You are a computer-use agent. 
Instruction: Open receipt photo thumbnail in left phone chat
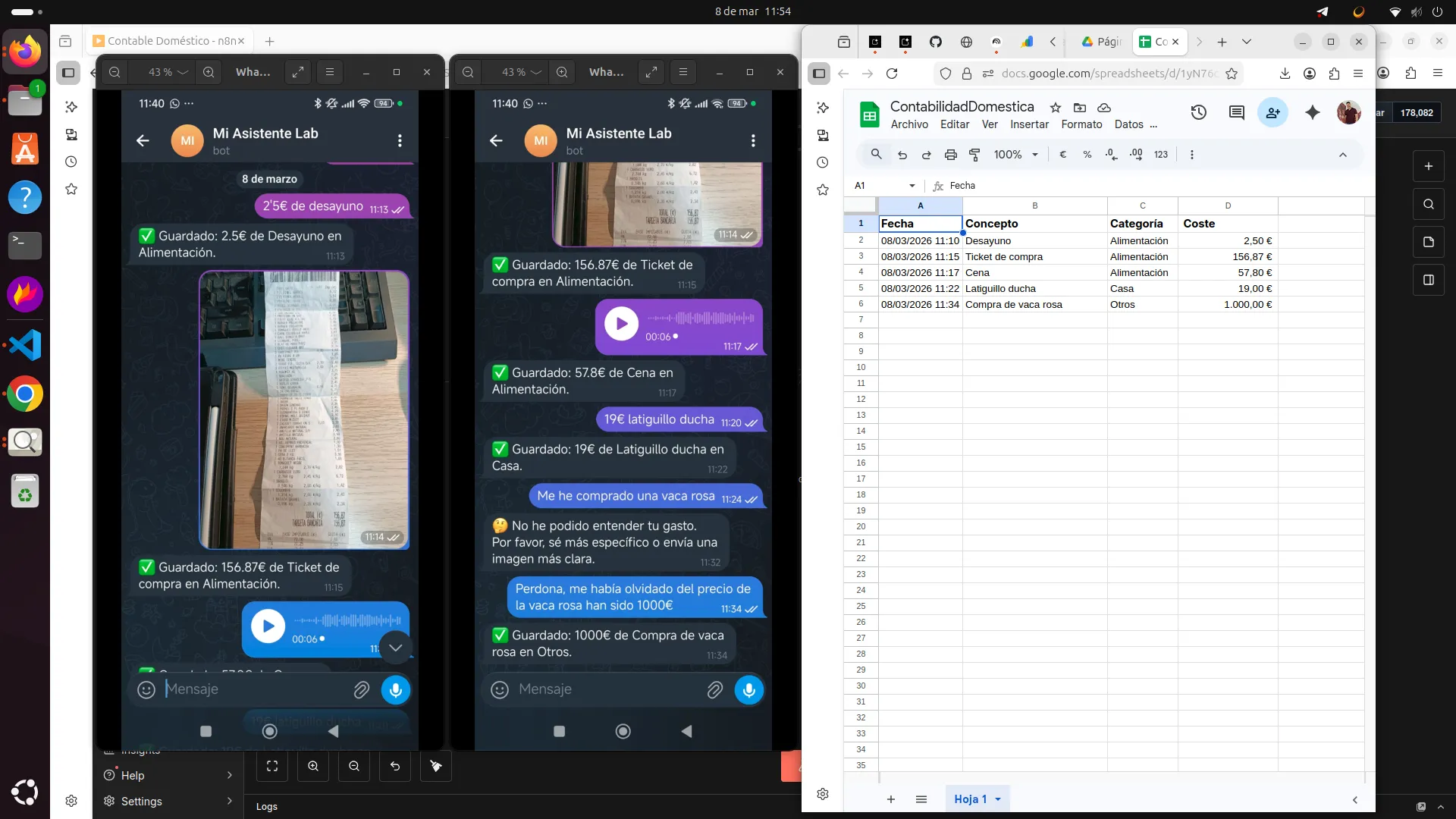tap(304, 409)
